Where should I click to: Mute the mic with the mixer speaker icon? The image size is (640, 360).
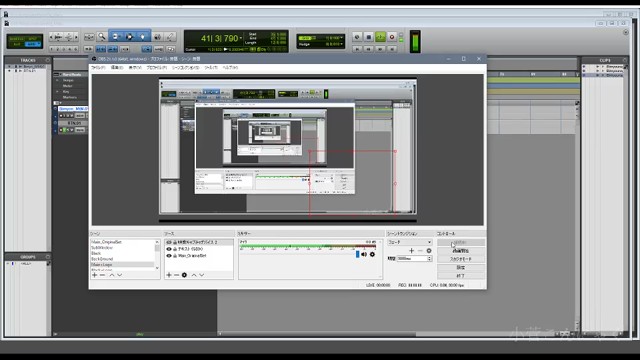click(x=364, y=254)
